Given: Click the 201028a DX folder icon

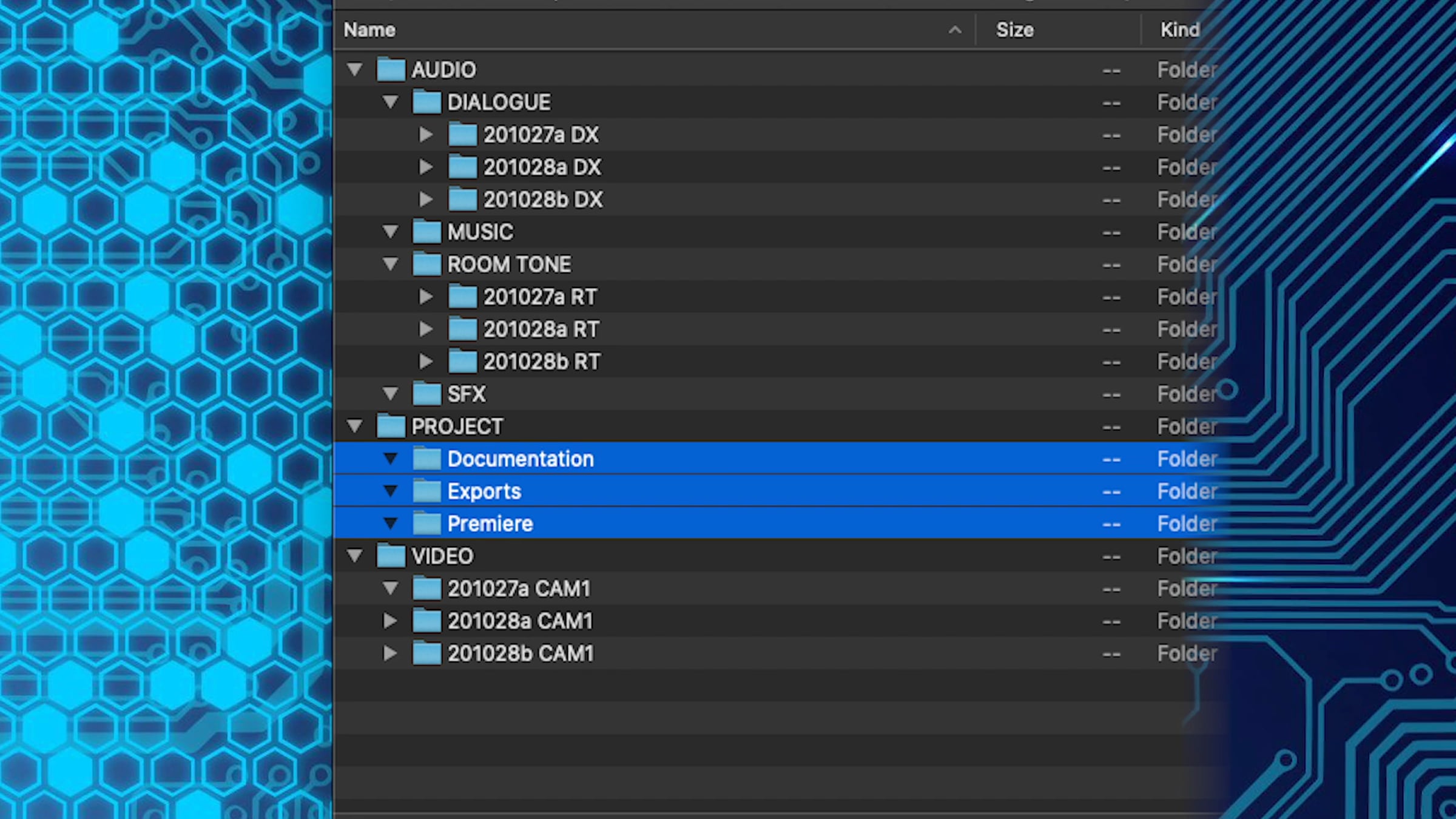Looking at the screenshot, I should (462, 167).
